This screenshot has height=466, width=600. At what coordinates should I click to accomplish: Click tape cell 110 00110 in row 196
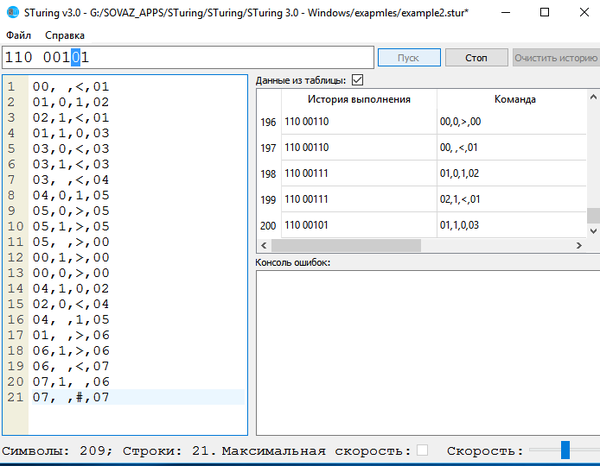(359, 122)
